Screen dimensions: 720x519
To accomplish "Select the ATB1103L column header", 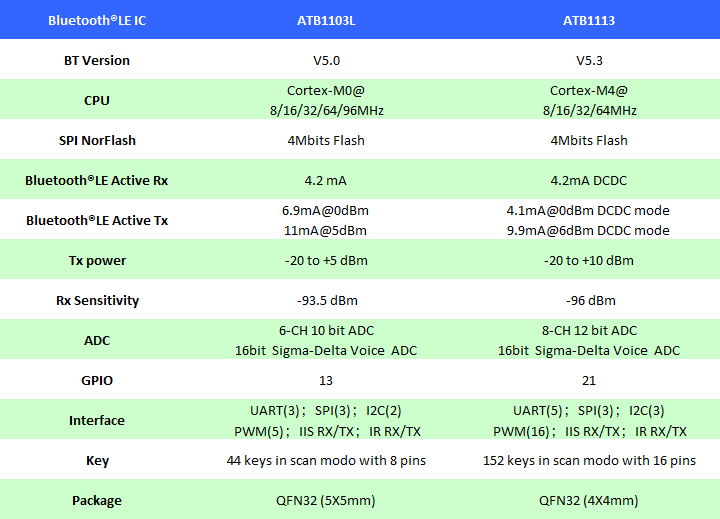I will [x=326, y=20].
